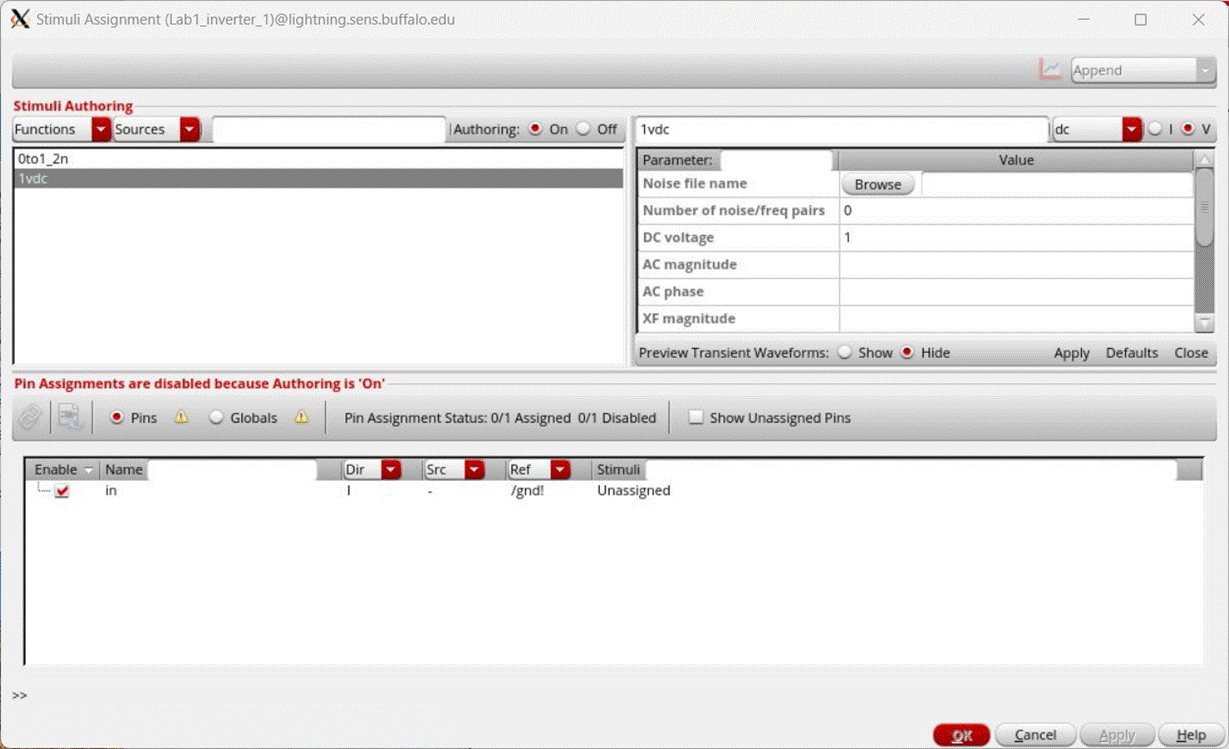Click Browse for the noise file
Viewport: 1229px width, 749px height.
[x=877, y=184]
